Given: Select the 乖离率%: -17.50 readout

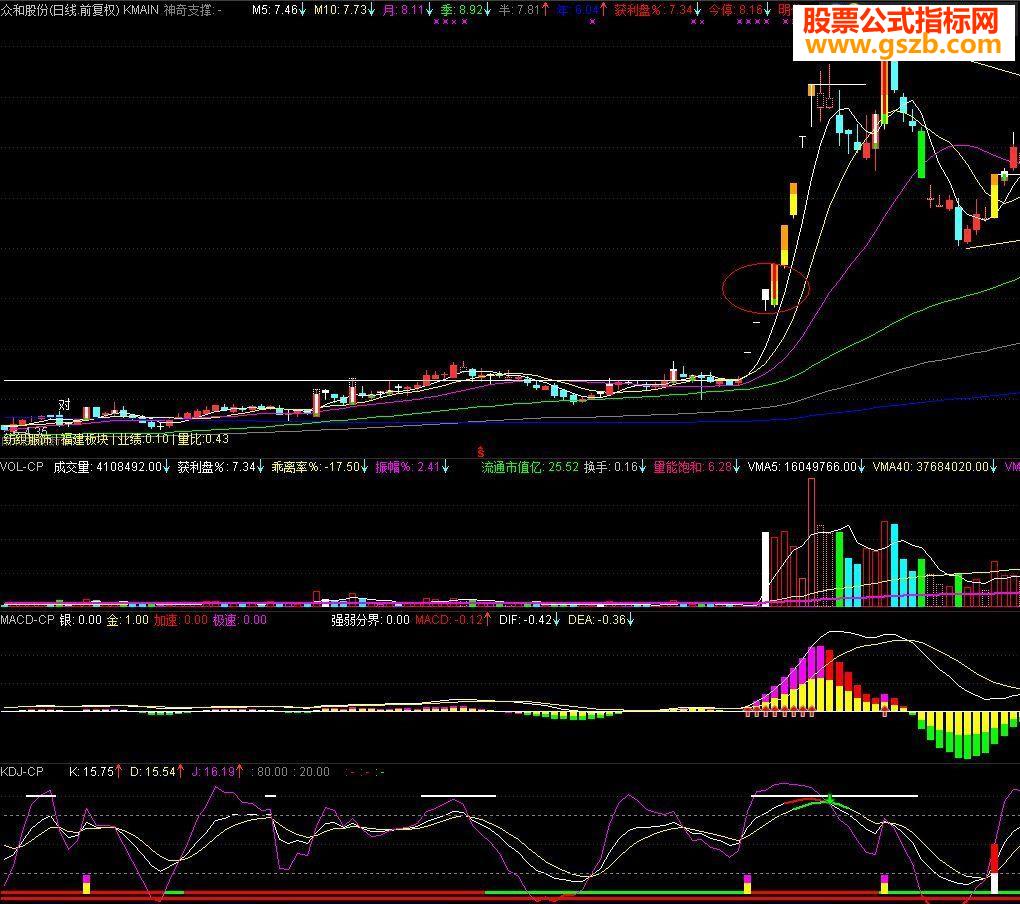Looking at the screenshot, I should [319, 467].
